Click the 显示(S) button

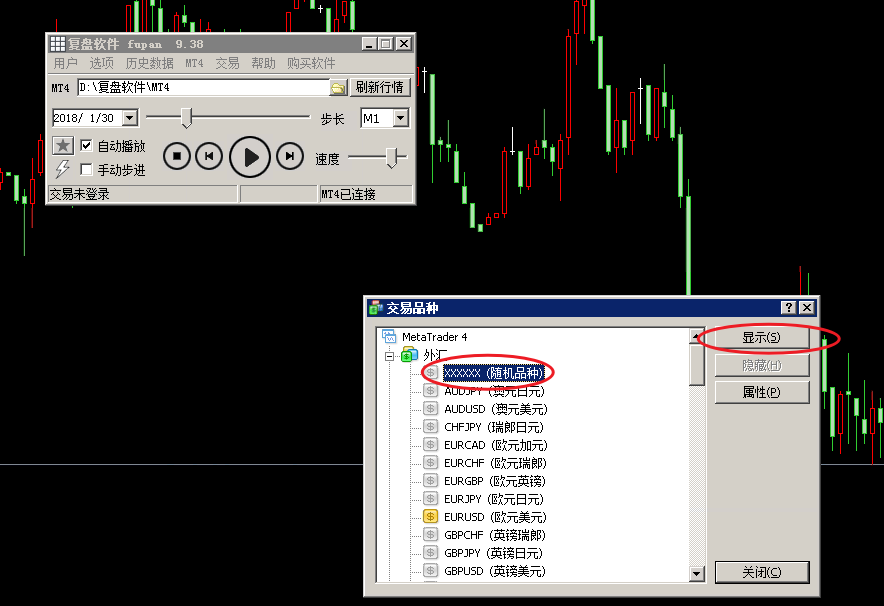[761, 338]
